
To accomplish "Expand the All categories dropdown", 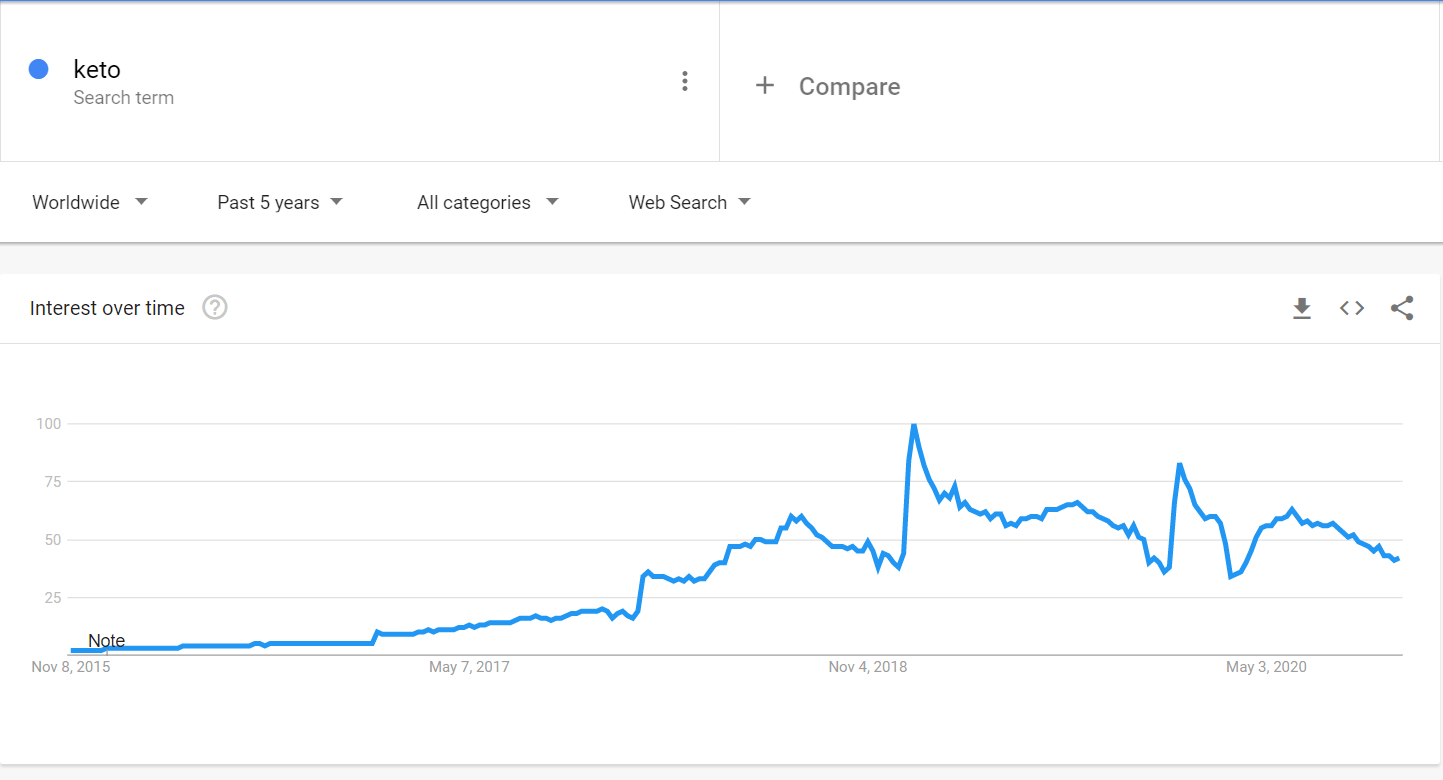I will click(x=488, y=202).
